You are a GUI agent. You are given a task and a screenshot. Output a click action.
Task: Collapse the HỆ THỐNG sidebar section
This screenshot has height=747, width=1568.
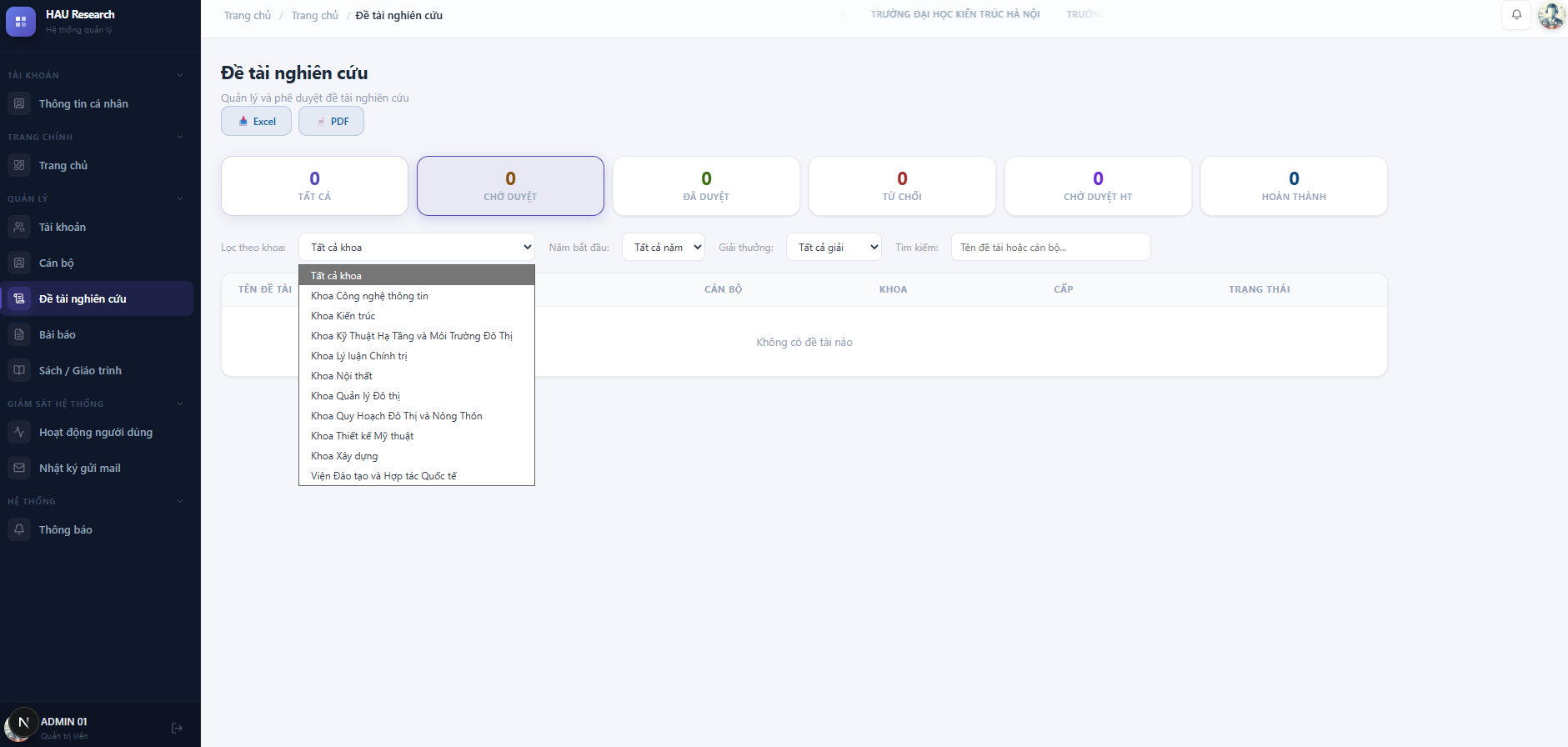180,501
